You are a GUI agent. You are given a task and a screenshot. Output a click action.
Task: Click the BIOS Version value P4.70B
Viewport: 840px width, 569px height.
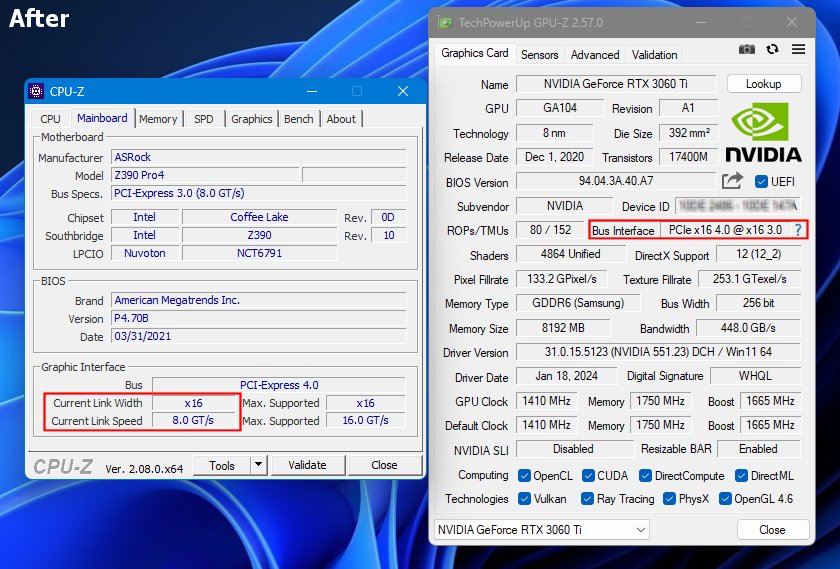pos(259,318)
